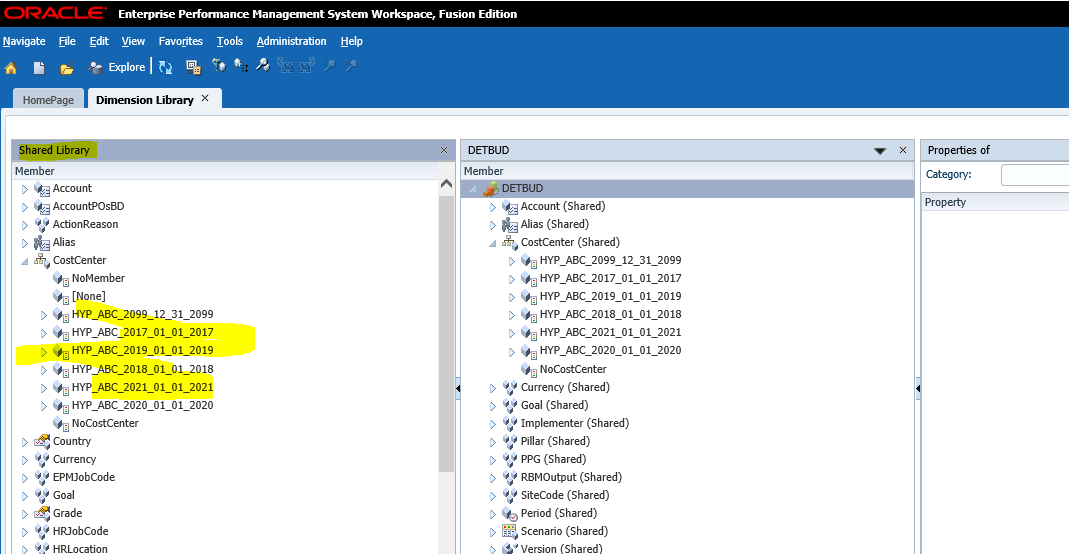
Task: Collapse CostCenter (Shared) in DETBUD
Action: click(x=492, y=243)
